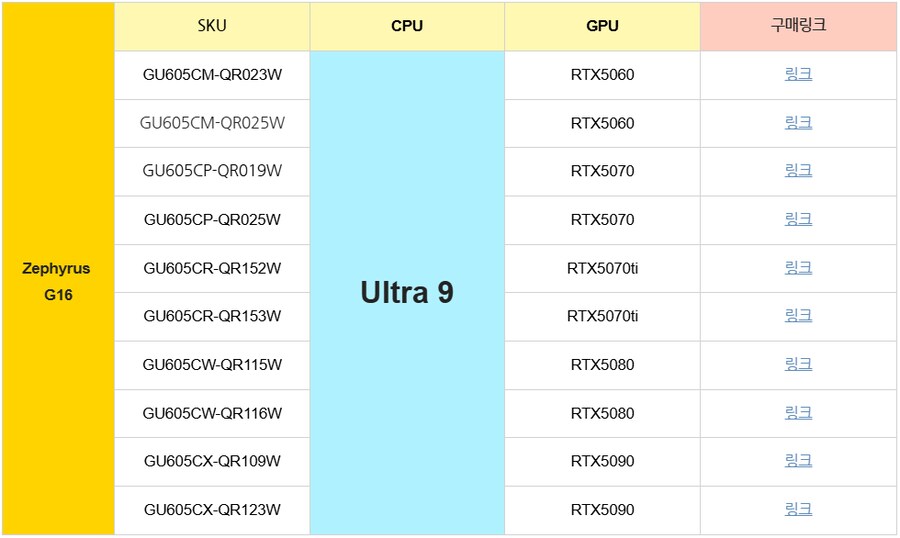Screen dimensions: 900x538
Task: Click the SKU column header
Action: click(x=212, y=26)
